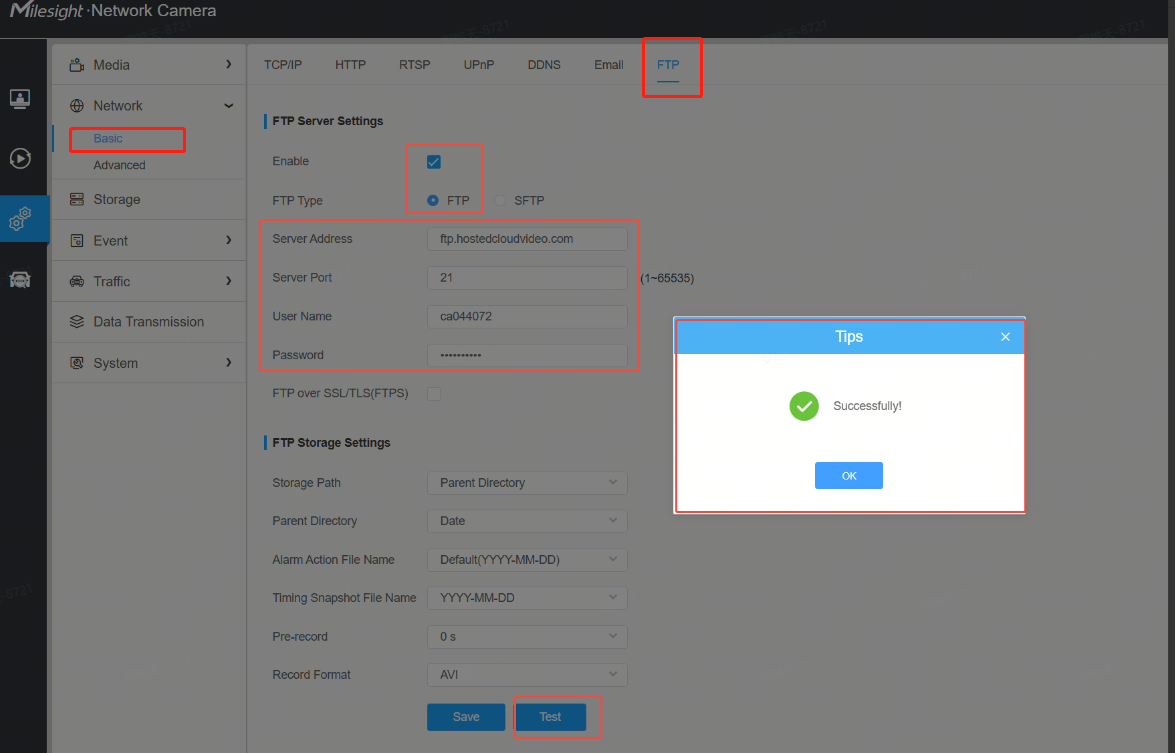Viewport: 1175px width, 753px height.
Task: Open the playback icon in left bar
Action: tap(19, 158)
